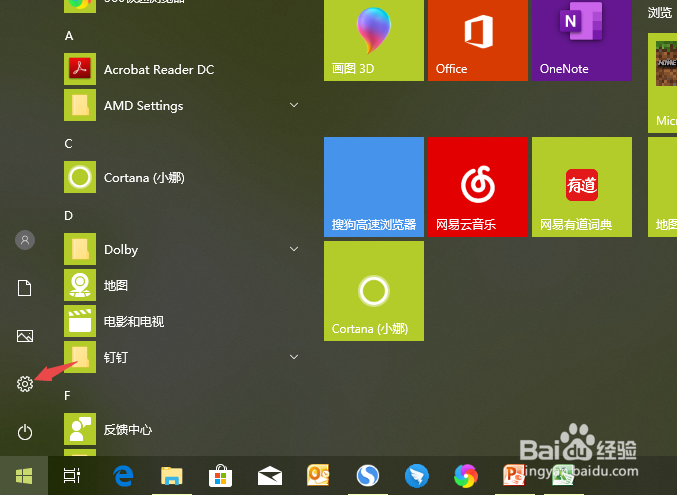The width and height of the screenshot is (677, 495).
Task: Open the large Cortana (小娜) tile
Action: pos(374,291)
